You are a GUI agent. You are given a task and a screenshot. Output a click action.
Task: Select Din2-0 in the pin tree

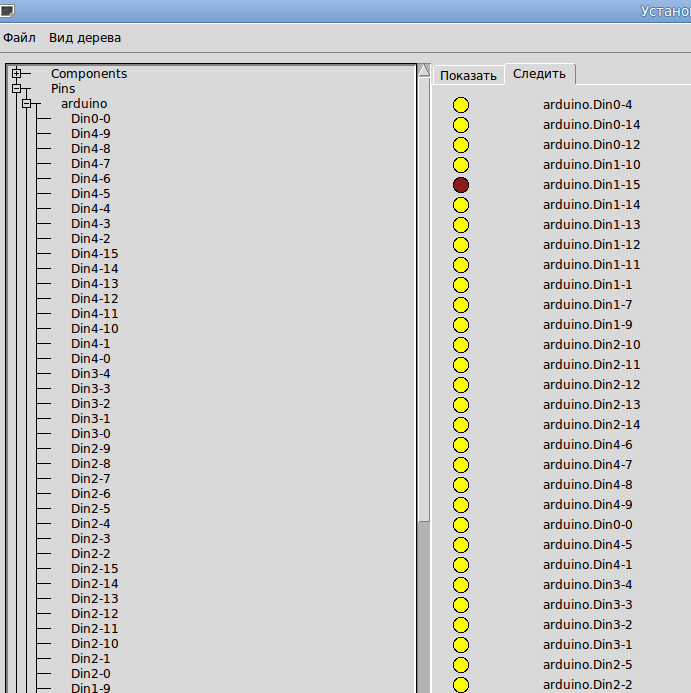(91, 674)
